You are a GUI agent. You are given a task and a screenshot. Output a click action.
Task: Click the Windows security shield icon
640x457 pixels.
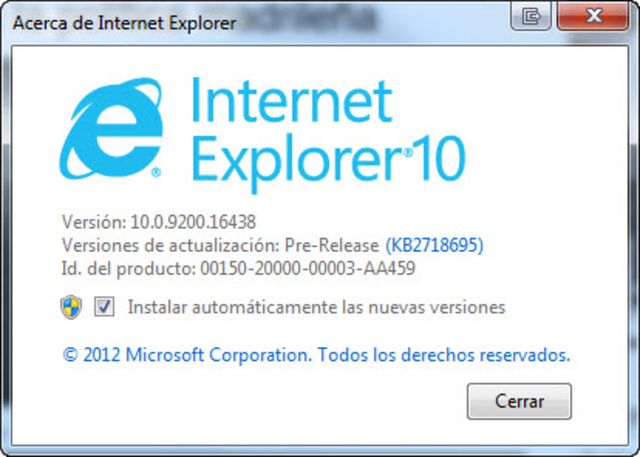(71, 307)
